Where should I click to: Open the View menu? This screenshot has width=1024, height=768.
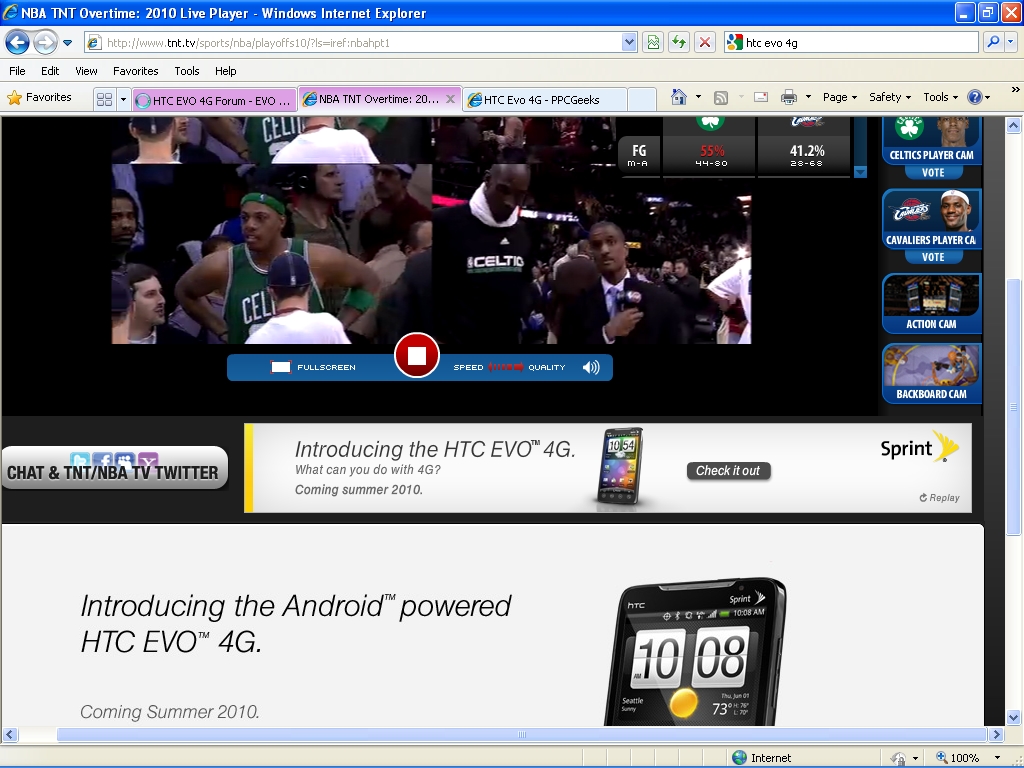pos(86,71)
